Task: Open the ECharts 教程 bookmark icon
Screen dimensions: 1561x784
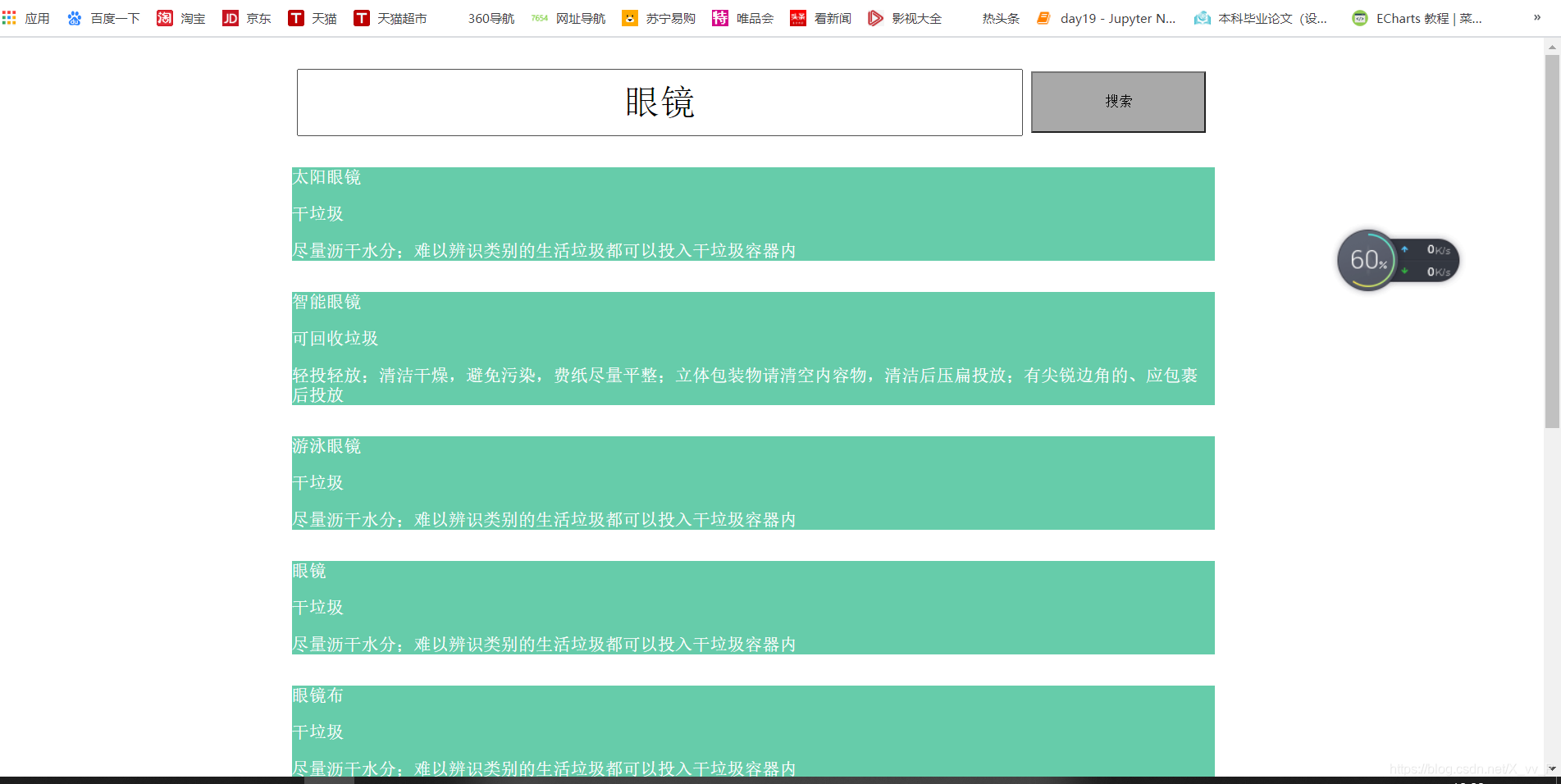Action: click(1360, 18)
